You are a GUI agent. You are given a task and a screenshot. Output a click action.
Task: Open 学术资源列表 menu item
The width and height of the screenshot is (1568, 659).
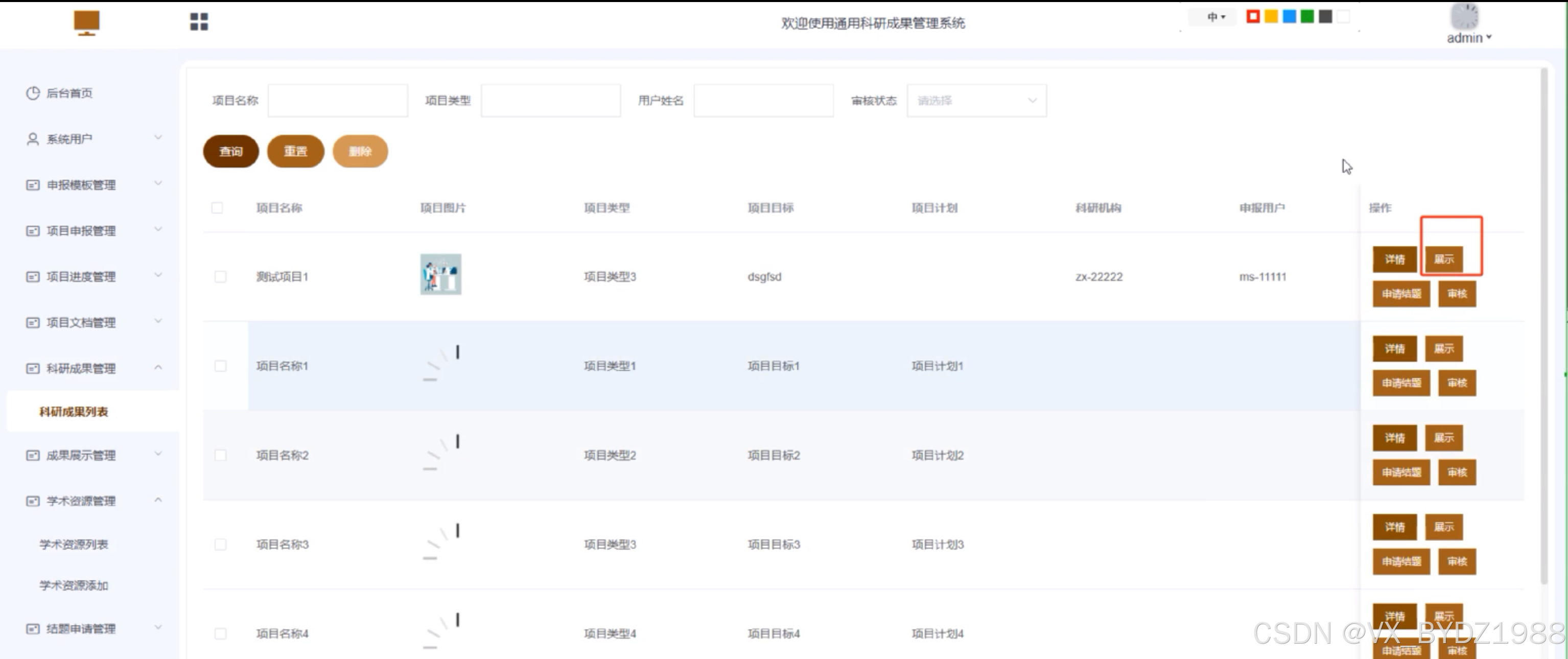74,544
